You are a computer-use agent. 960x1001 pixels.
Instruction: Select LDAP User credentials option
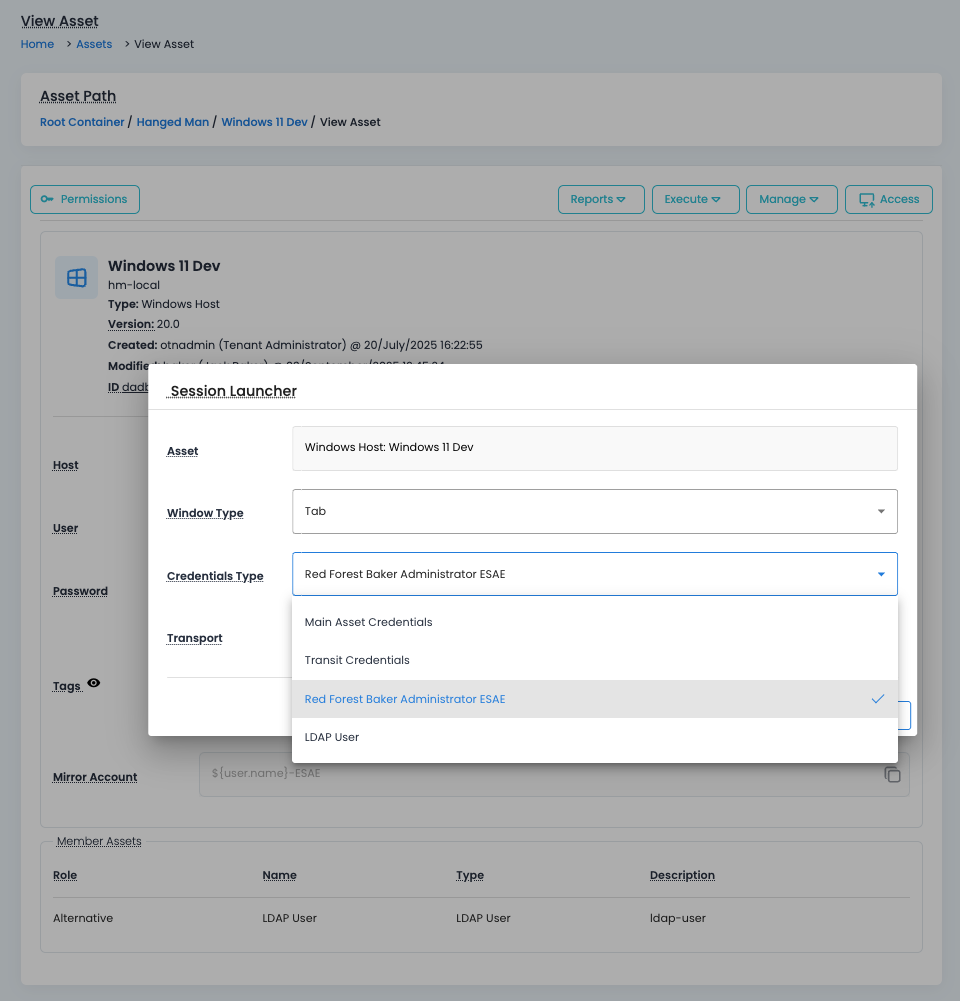332,737
